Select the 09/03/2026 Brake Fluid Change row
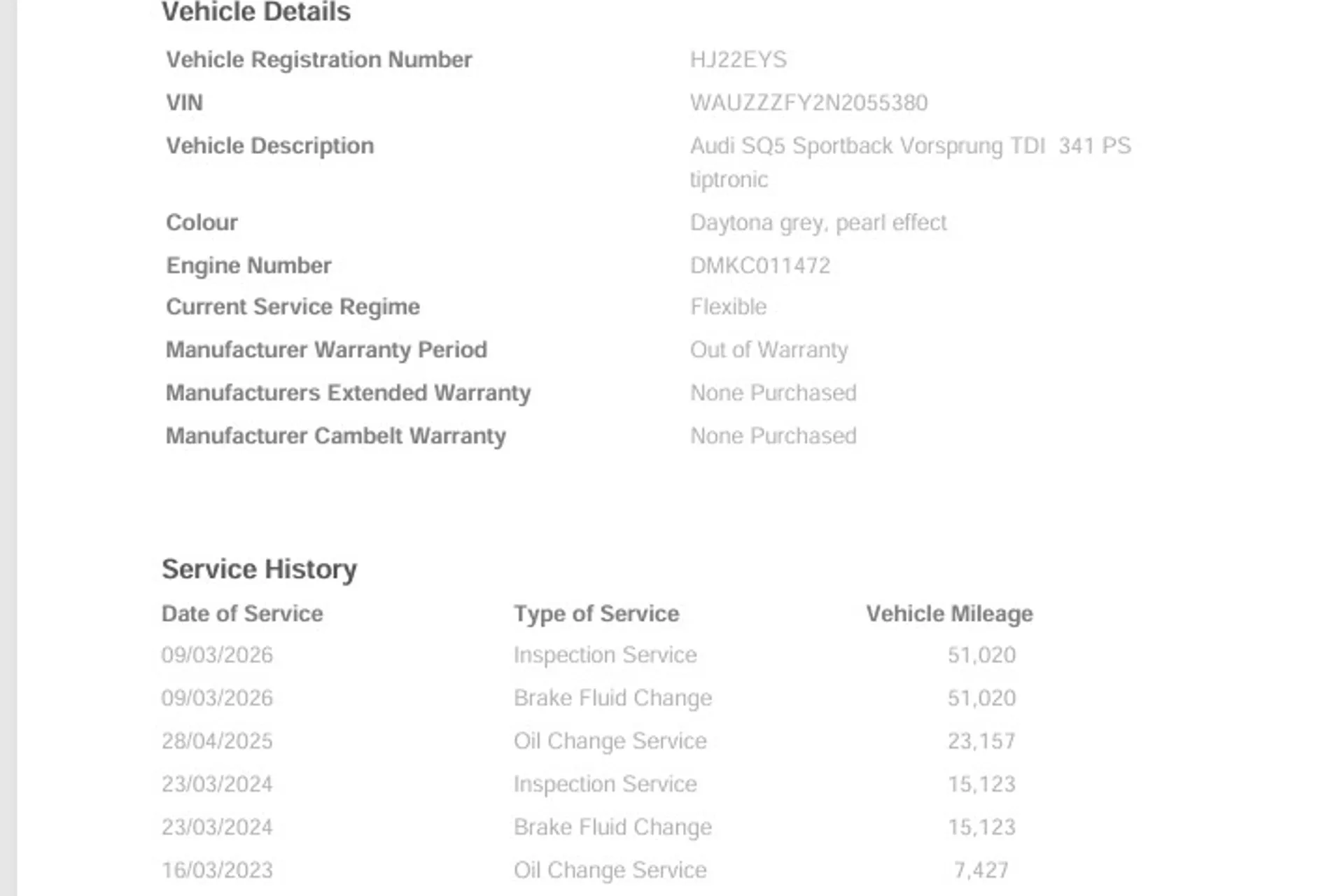Image resolution: width=1344 pixels, height=896 pixels. click(x=589, y=698)
